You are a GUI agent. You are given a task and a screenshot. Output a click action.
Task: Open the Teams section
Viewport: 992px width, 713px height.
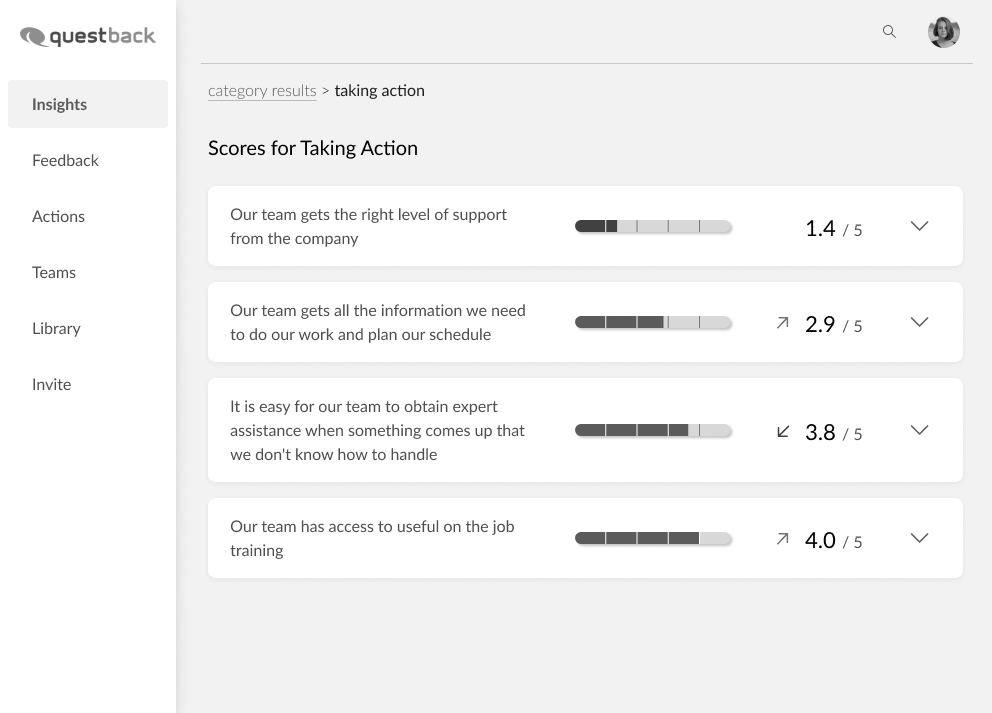click(x=54, y=273)
